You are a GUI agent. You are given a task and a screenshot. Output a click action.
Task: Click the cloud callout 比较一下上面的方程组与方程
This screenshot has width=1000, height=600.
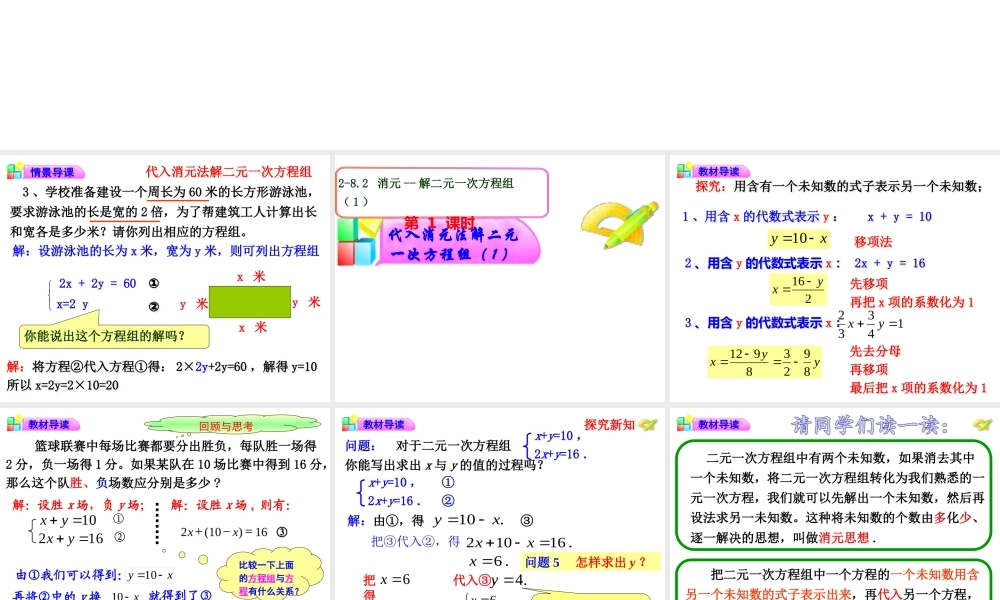point(270,576)
